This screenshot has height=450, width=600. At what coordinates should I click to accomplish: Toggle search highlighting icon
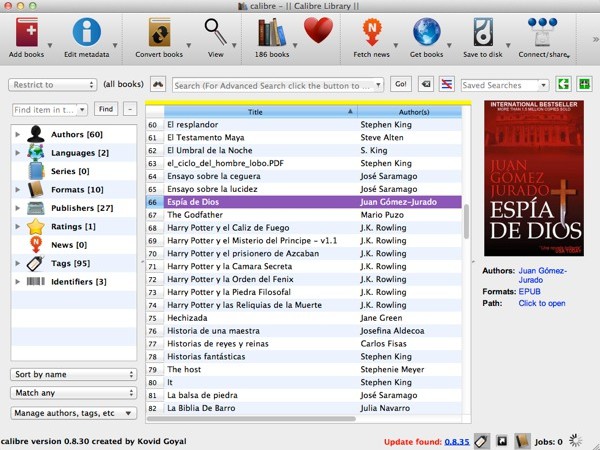(x=447, y=84)
